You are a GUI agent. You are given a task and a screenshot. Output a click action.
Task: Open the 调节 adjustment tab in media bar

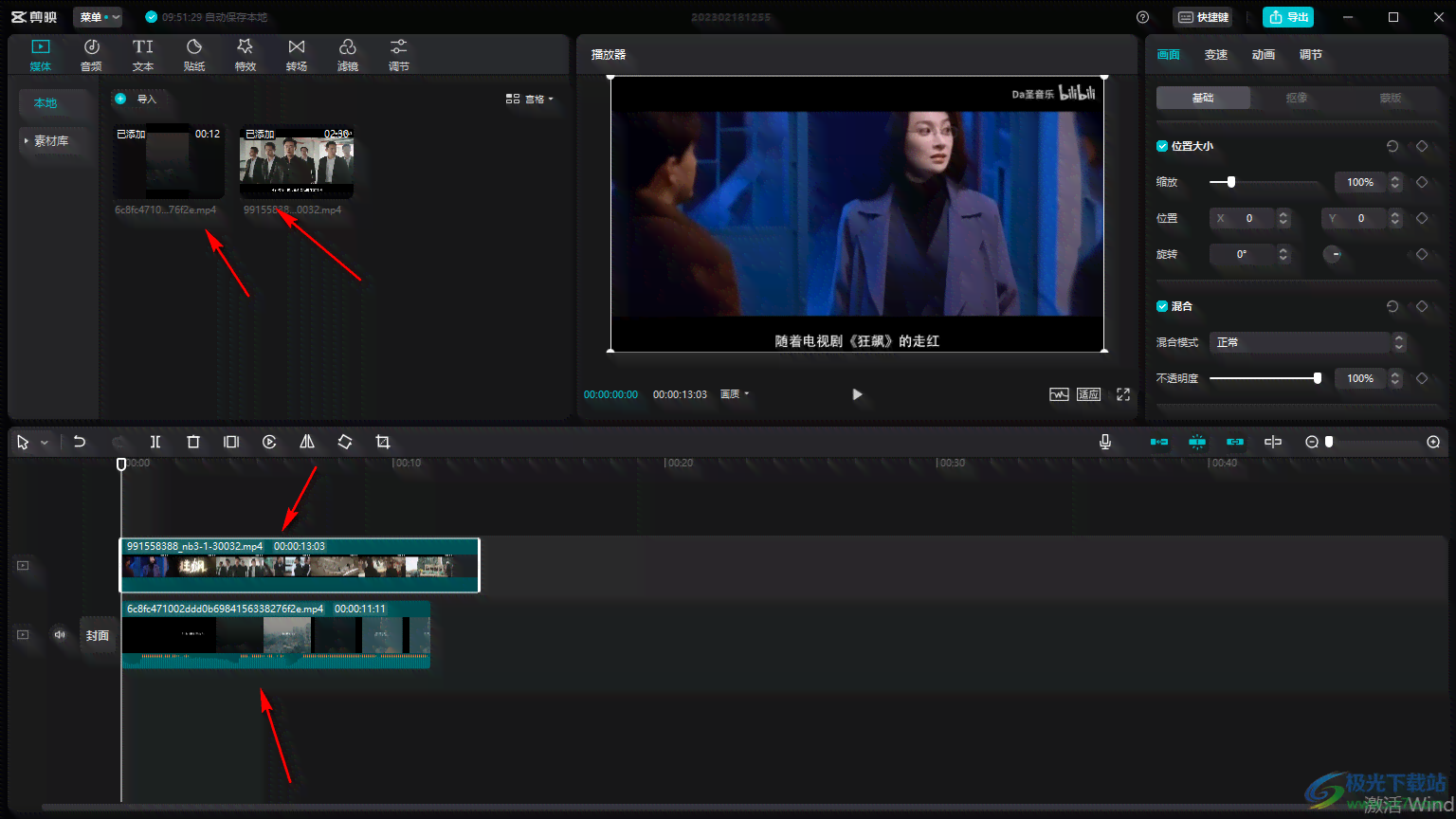[x=399, y=55]
